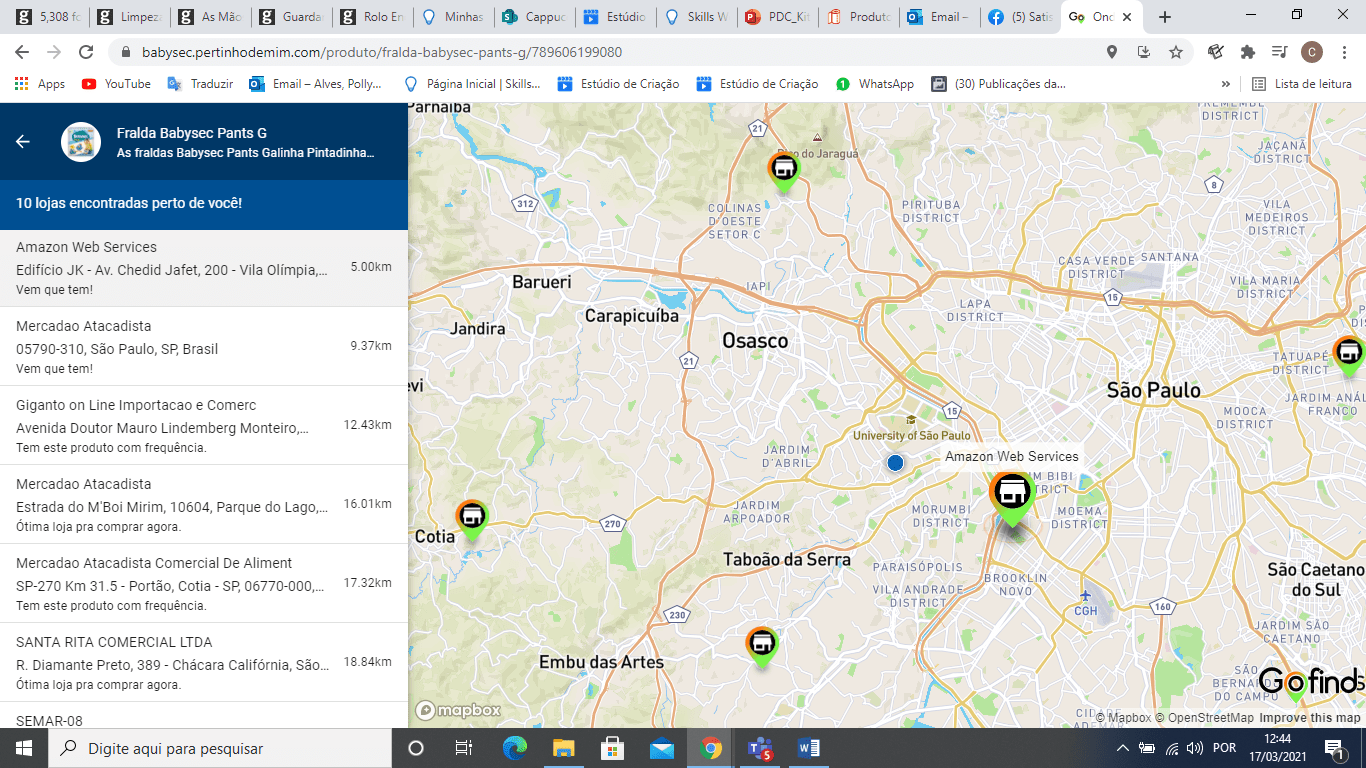Open File Explorer from taskbar
Image resolution: width=1366 pixels, height=768 pixels.
pyautogui.click(x=564, y=748)
